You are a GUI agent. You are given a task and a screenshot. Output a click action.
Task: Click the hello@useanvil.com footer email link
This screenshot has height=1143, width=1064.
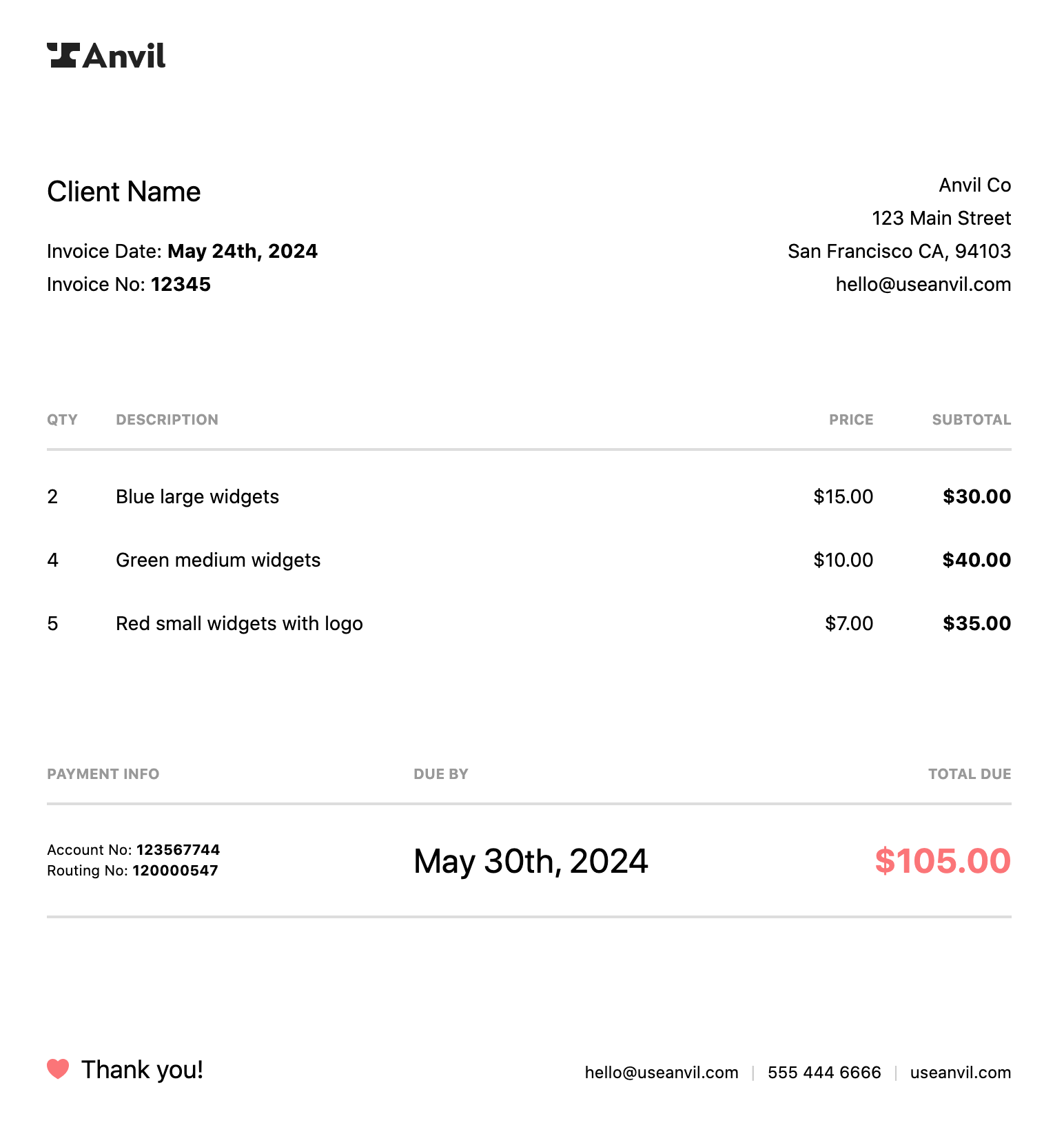(x=661, y=1073)
